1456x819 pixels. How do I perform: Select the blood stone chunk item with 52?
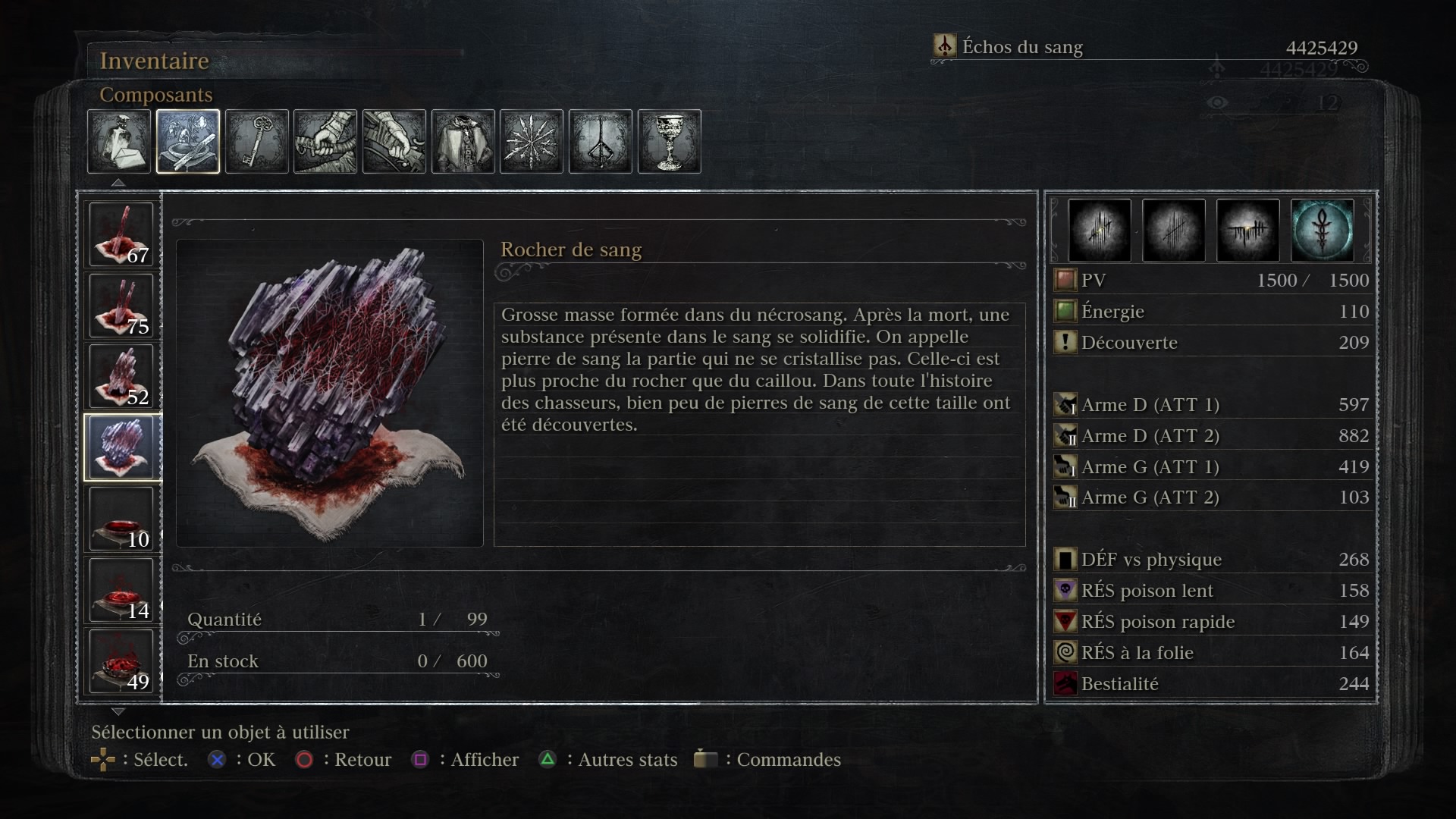coord(121,376)
